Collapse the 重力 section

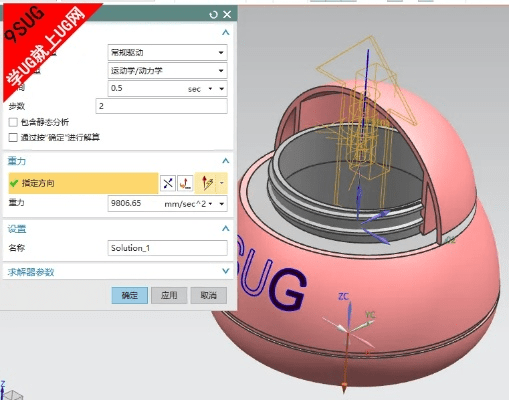point(226,161)
